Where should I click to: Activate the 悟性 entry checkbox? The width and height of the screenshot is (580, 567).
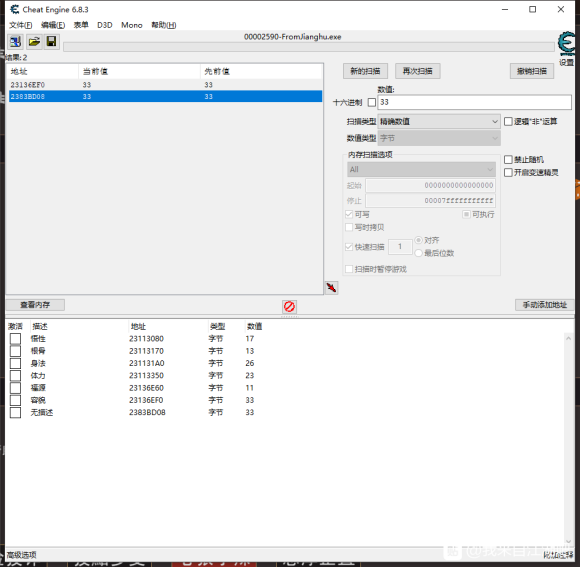pyautogui.click(x=15, y=339)
